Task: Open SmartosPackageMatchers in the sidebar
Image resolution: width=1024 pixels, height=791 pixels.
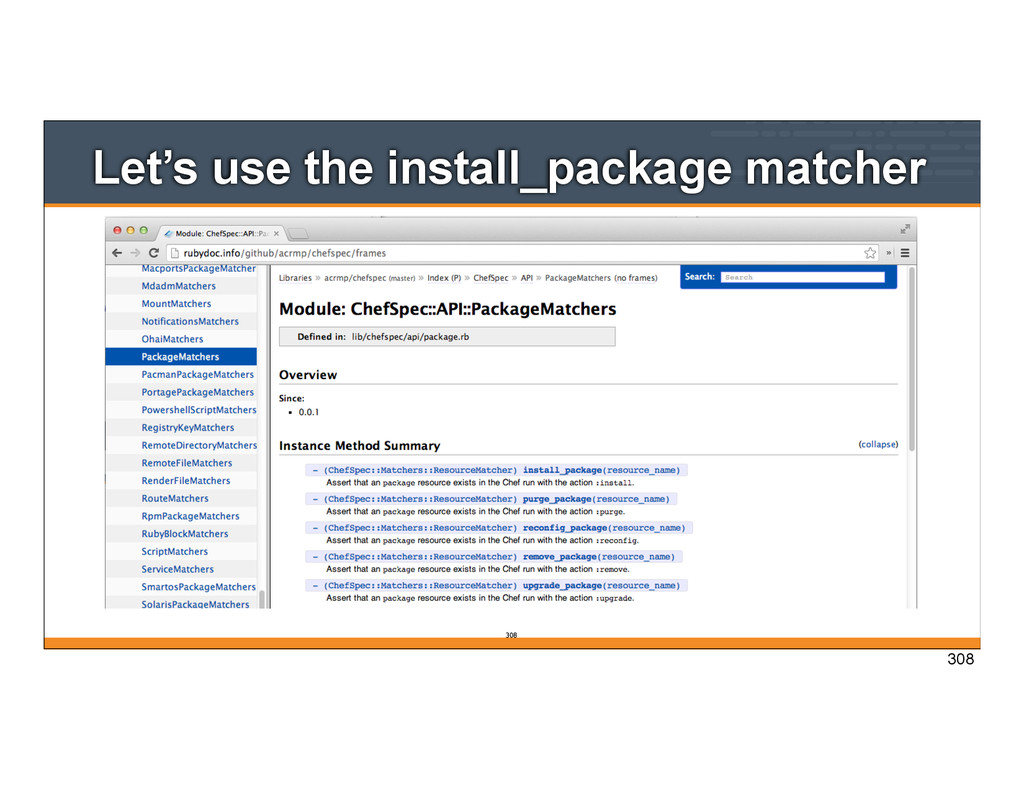Action: coord(199,587)
